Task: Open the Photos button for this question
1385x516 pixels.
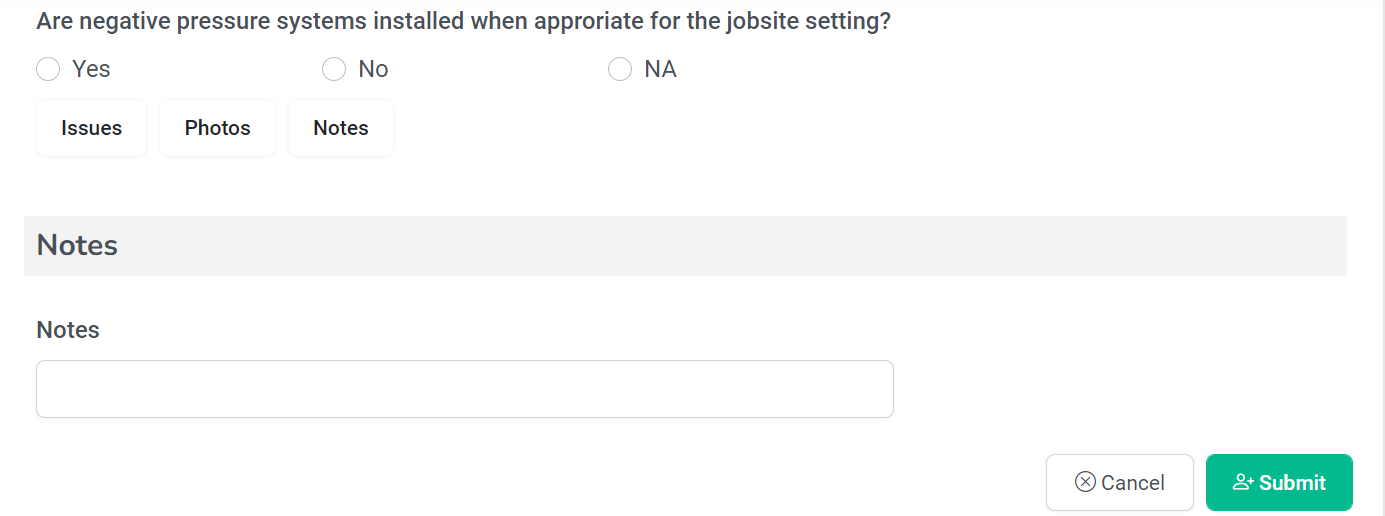Action: click(217, 128)
